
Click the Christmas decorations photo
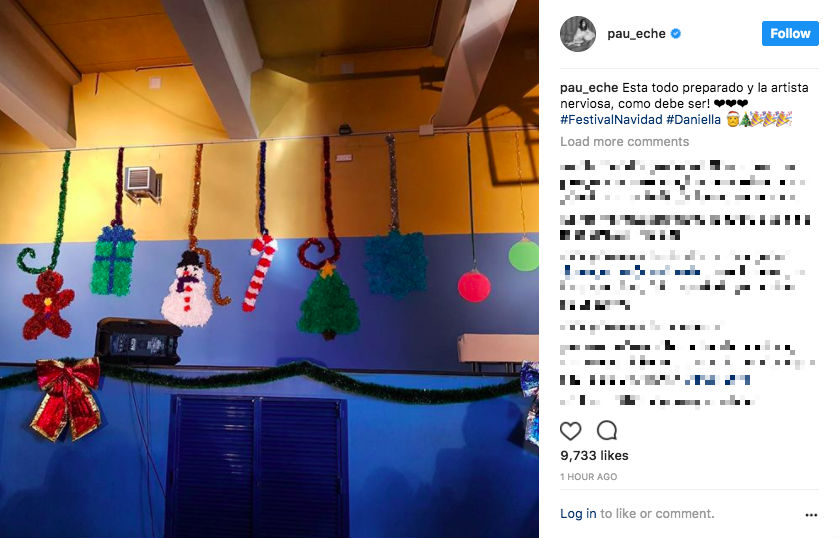[269, 269]
